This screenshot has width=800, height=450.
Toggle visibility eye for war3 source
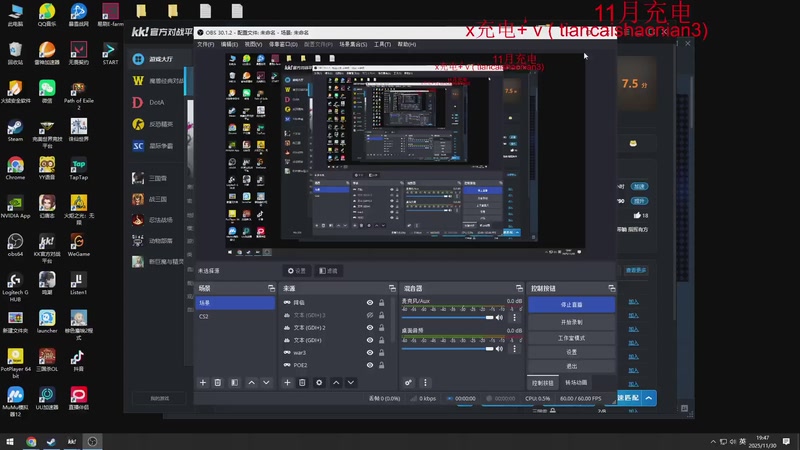370,353
